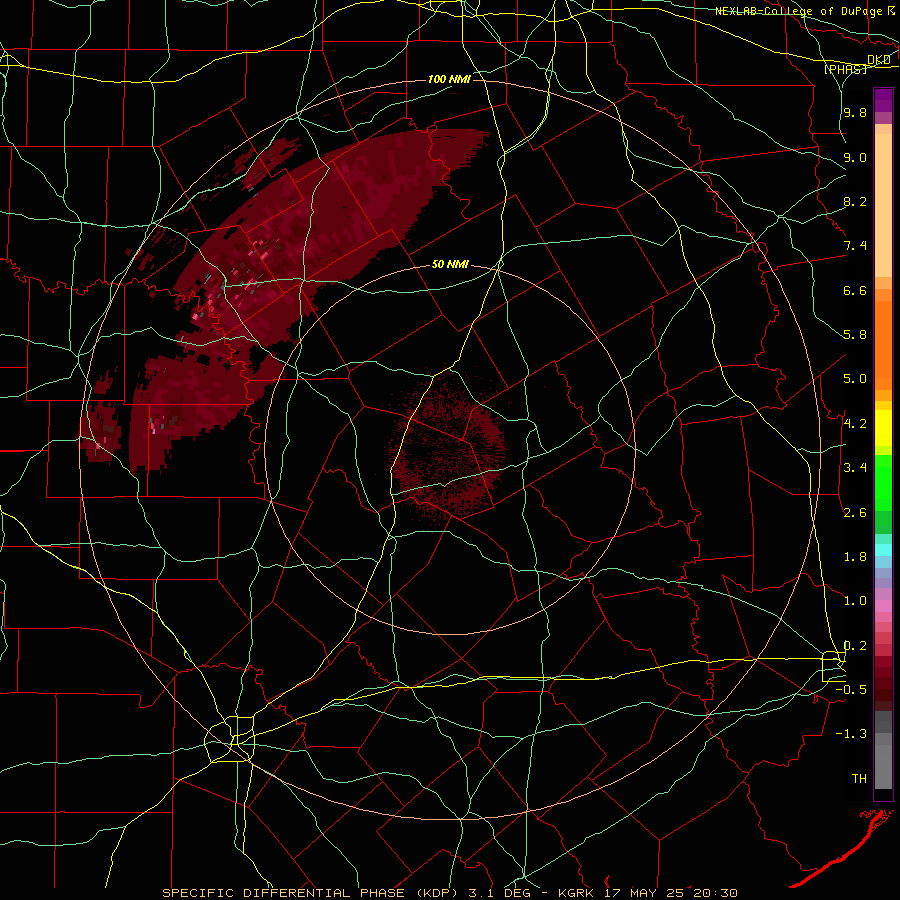Click the [PHAS] units label above the scale
This screenshot has width=900, height=900.
[845, 70]
